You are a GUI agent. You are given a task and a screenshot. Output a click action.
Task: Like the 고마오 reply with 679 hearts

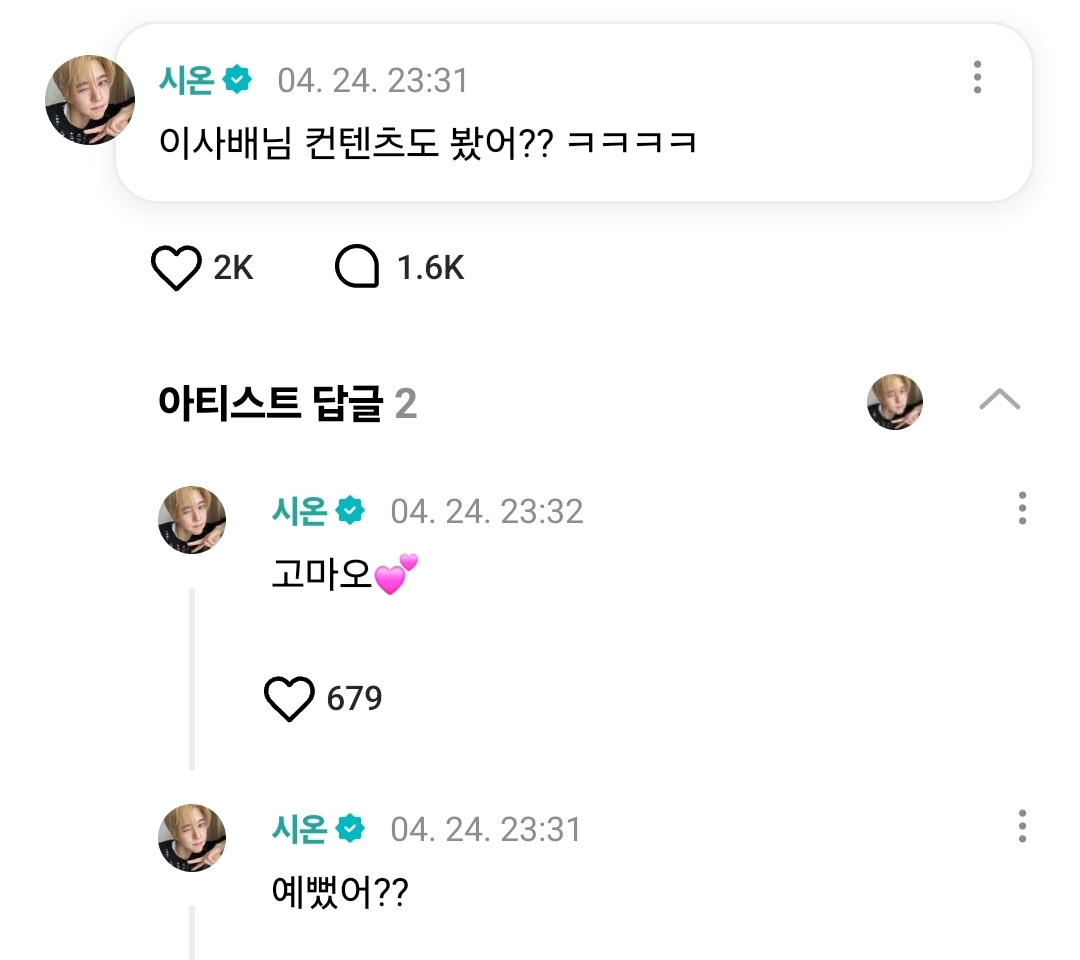point(289,699)
